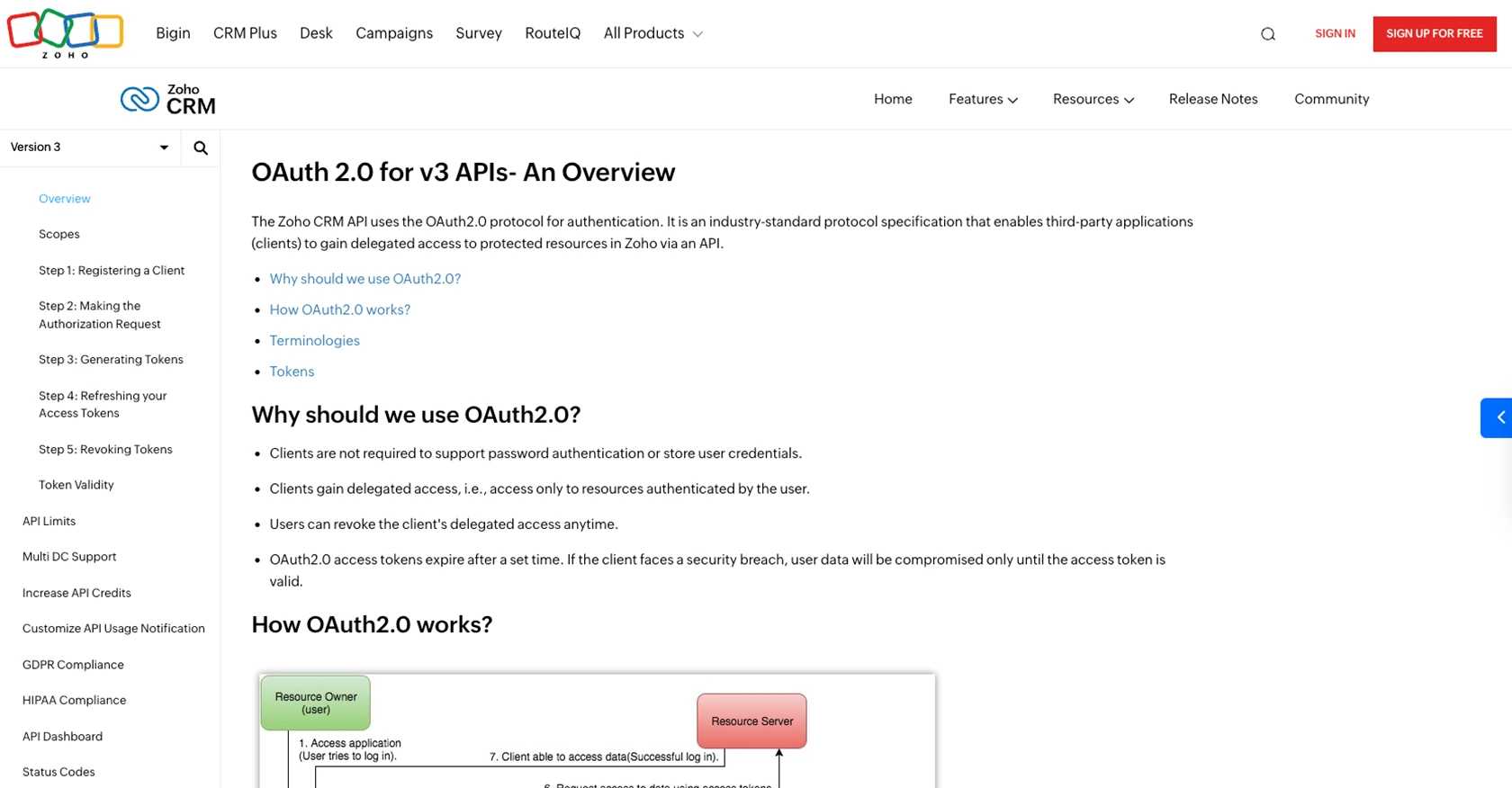This screenshot has width=1512, height=788.
Task: Click the Home nav item
Action: pyautogui.click(x=893, y=99)
